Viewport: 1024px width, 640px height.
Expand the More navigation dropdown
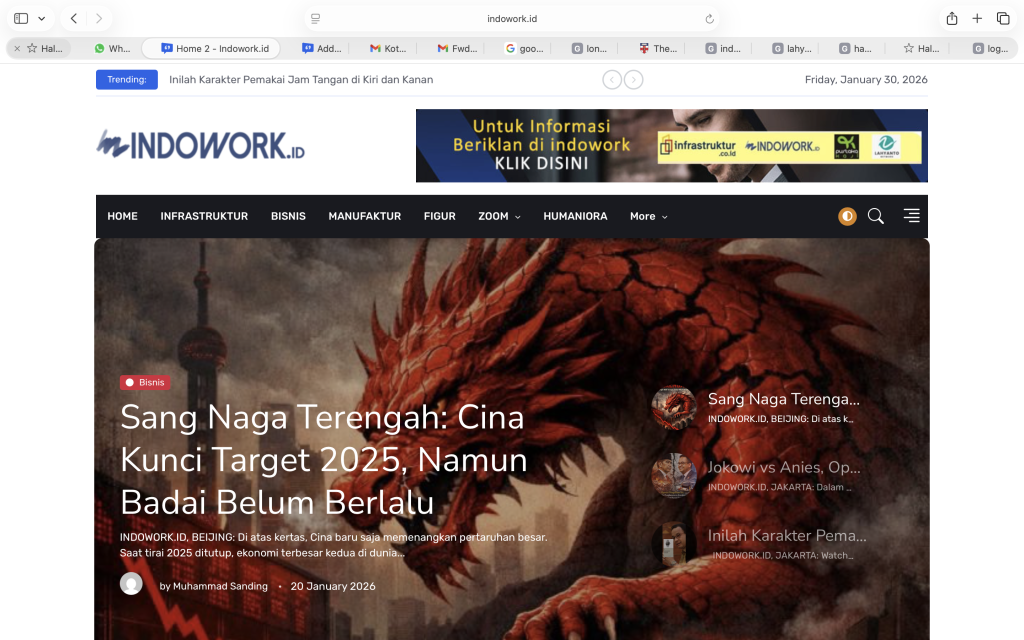click(x=647, y=216)
